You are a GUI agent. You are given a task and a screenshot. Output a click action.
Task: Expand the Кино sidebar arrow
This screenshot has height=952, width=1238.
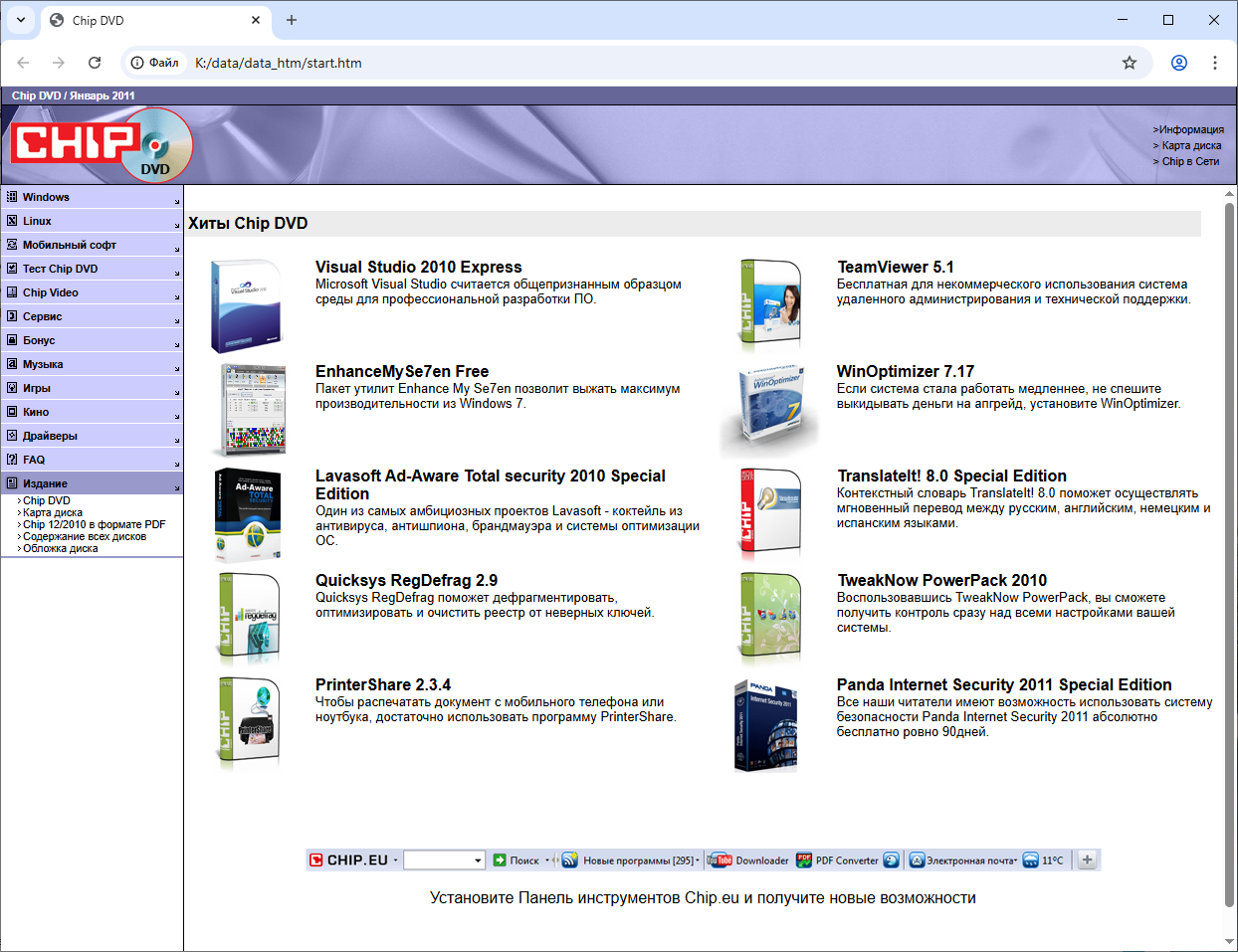point(177,416)
